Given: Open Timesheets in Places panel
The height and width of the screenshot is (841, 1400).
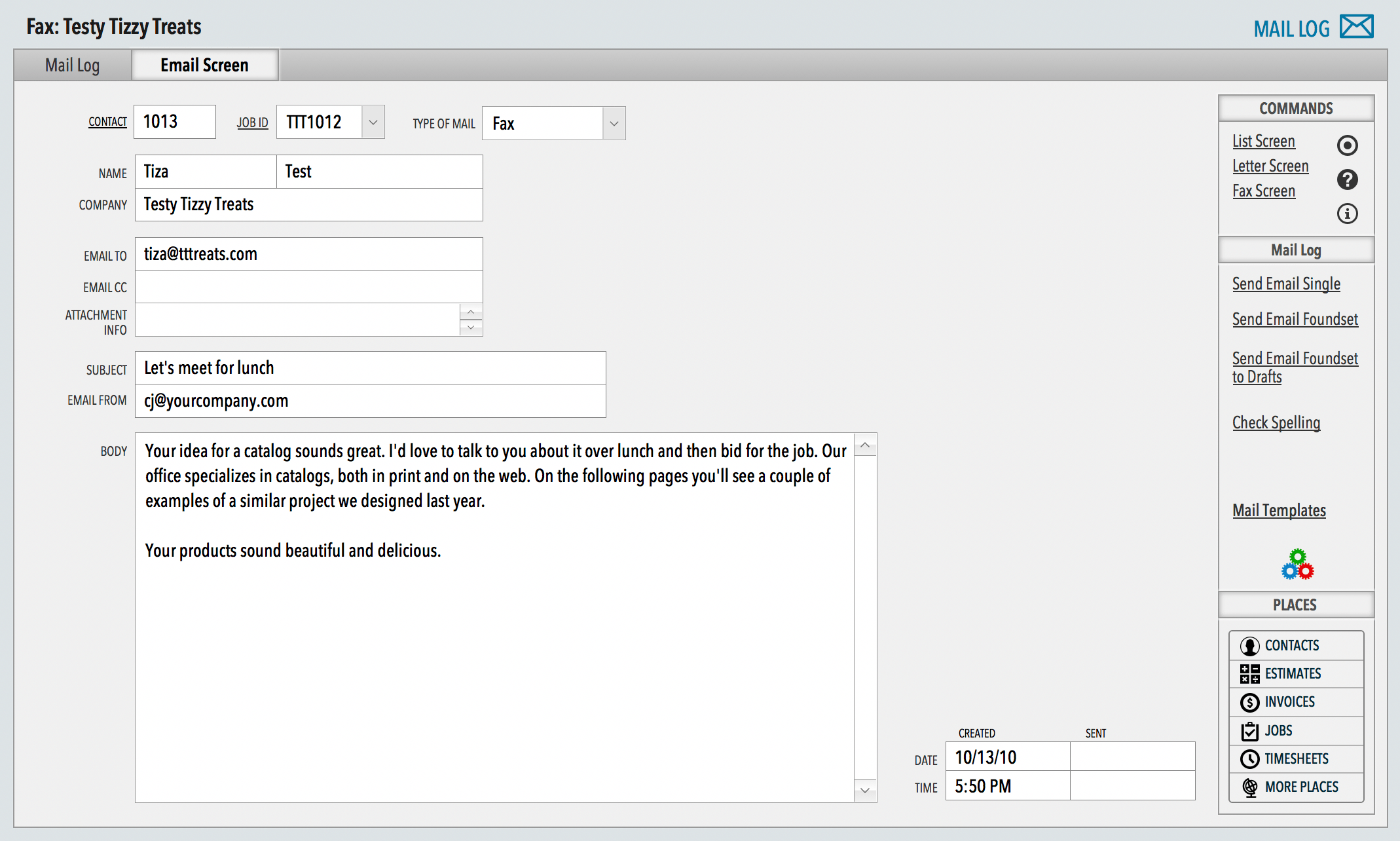Looking at the screenshot, I should click(x=1295, y=759).
